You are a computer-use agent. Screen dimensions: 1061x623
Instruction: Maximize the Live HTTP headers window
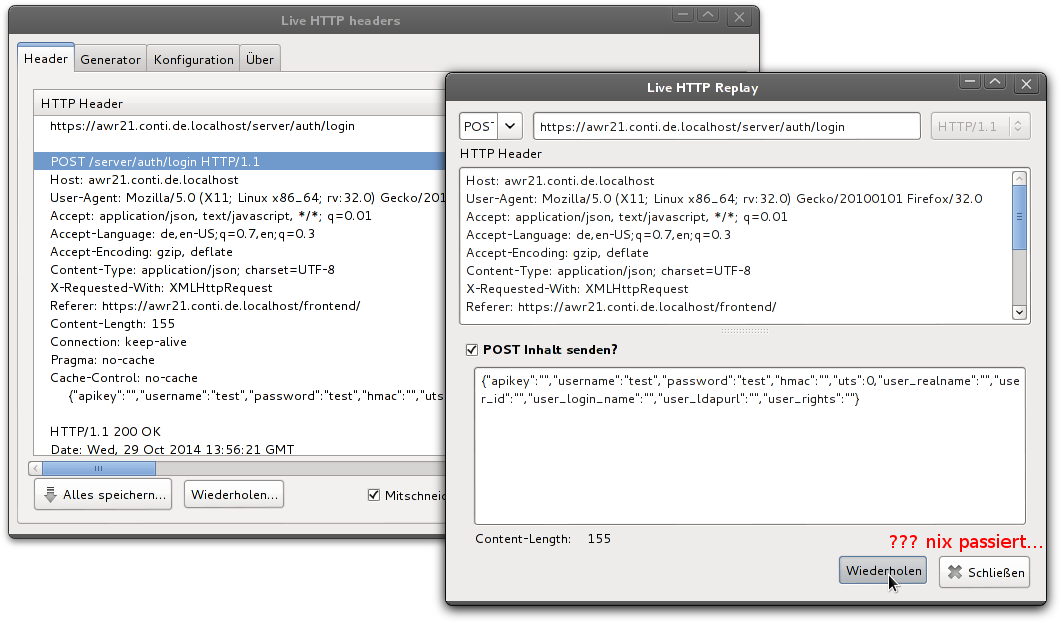click(x=708, y=15)
